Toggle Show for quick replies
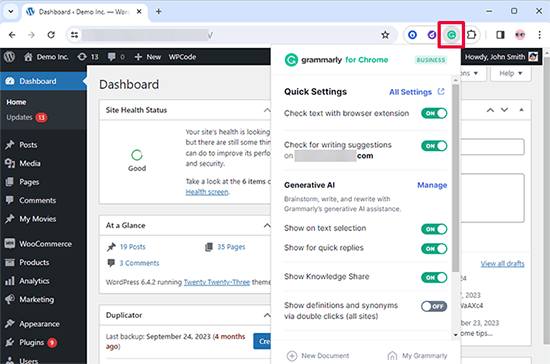The width and height of the screenshot is (550, 364). coord(434,249)
